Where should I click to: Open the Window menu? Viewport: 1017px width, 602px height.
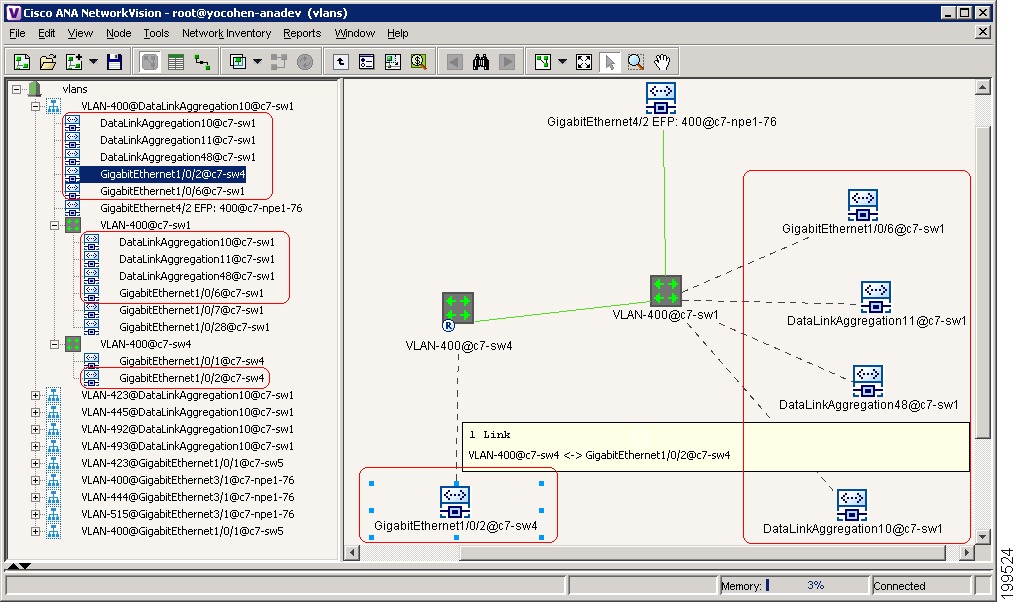point(355,33)
